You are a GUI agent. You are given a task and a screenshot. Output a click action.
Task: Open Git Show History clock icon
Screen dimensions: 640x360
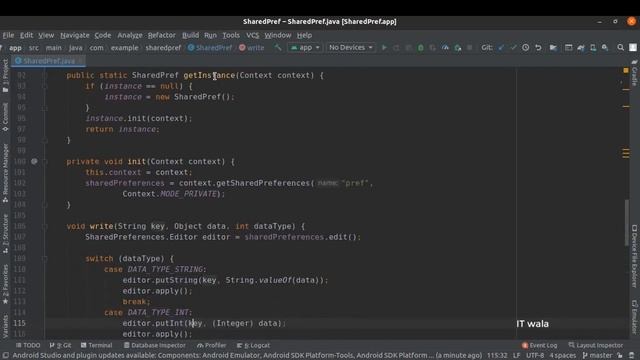point(526,48)
